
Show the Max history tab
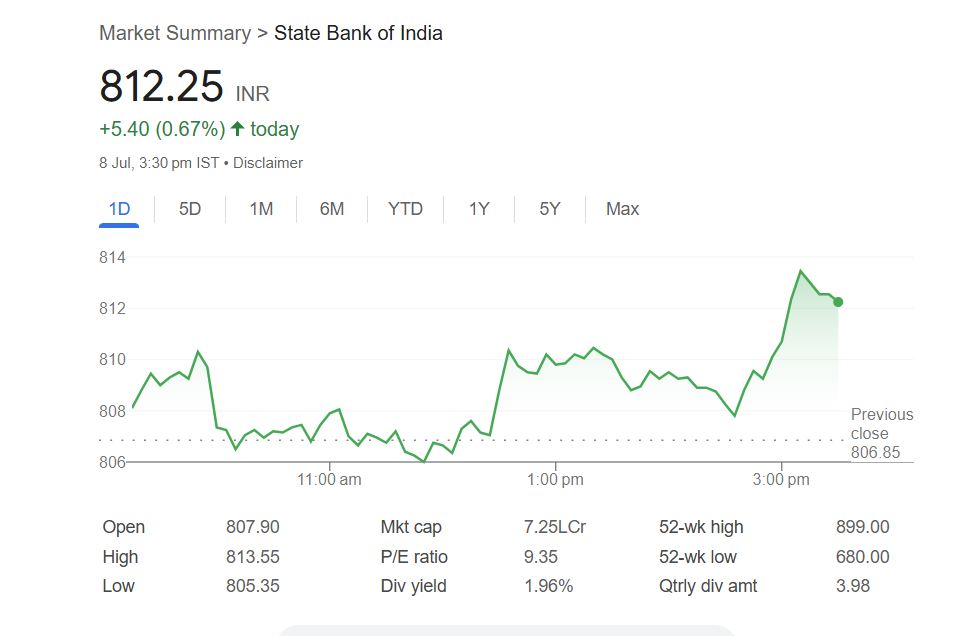pos(622,209)
